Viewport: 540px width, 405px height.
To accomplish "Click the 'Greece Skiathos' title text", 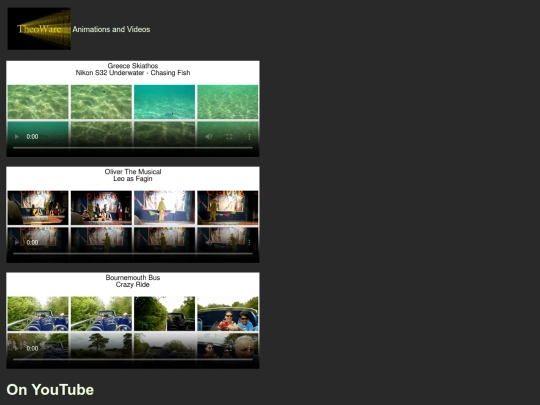I will point(133,65).
